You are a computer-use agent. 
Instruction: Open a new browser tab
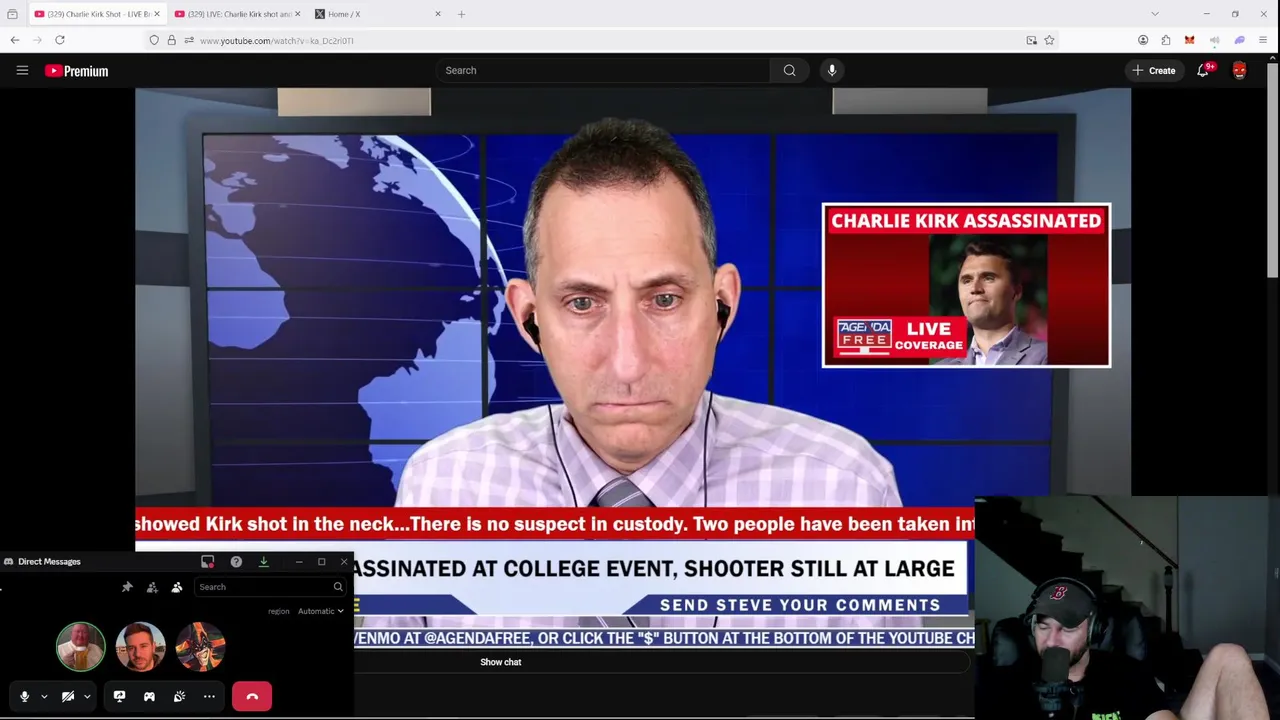tap(461, 14)
